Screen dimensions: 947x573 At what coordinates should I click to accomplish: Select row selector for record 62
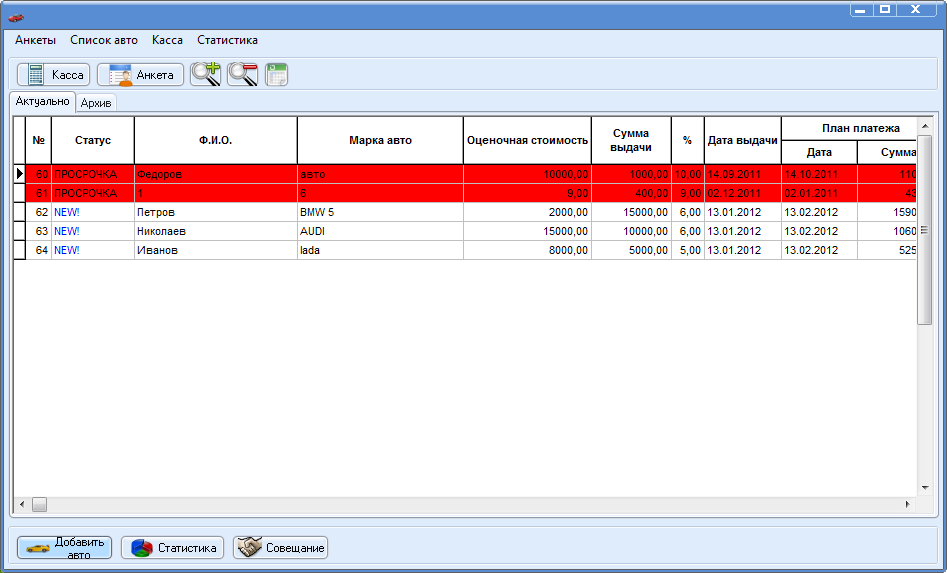(x=19, y=212)
